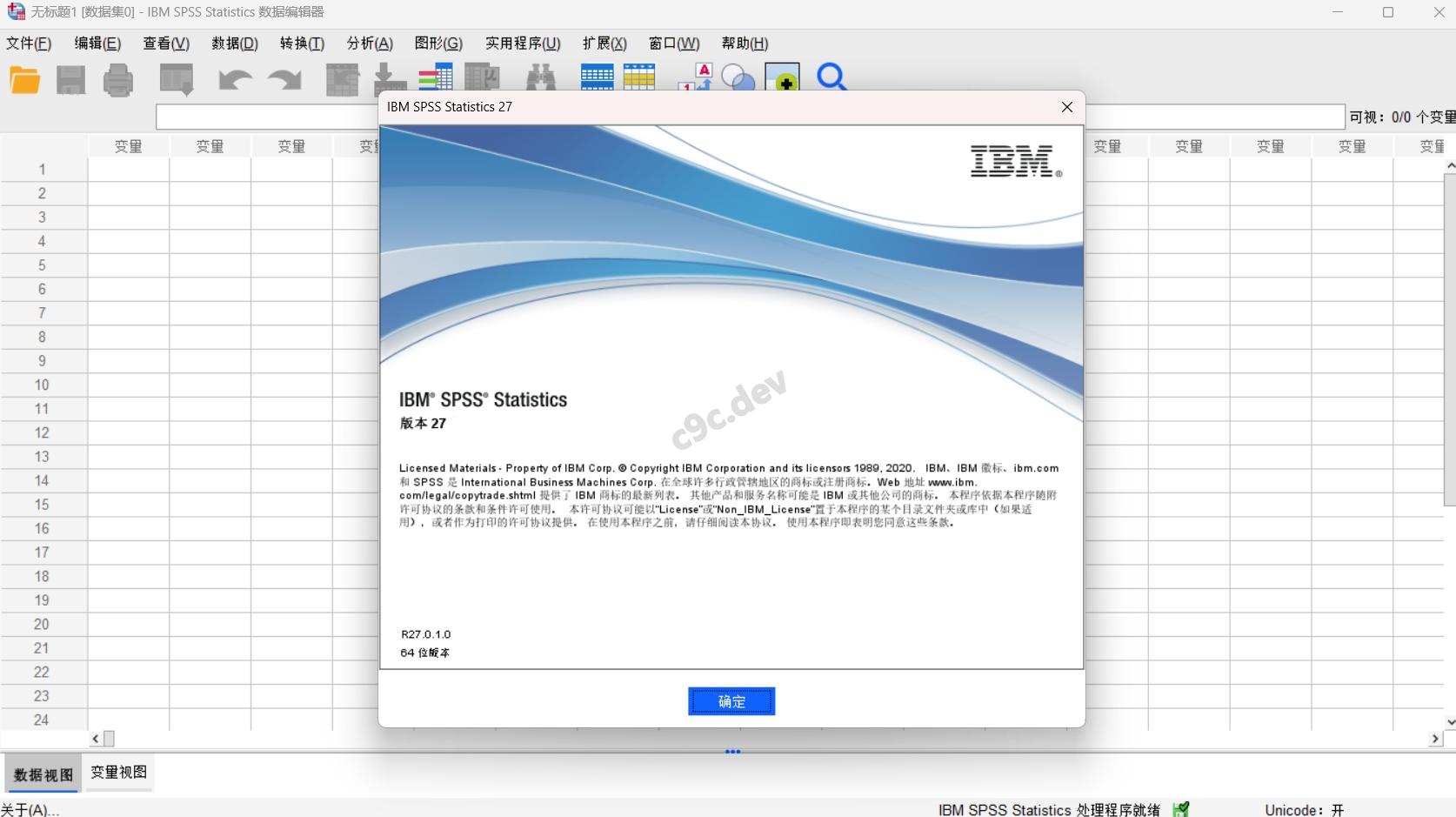Click the Undo arrow icon
The height and width of the screenshot is (817, 1456).
point(235,80)
